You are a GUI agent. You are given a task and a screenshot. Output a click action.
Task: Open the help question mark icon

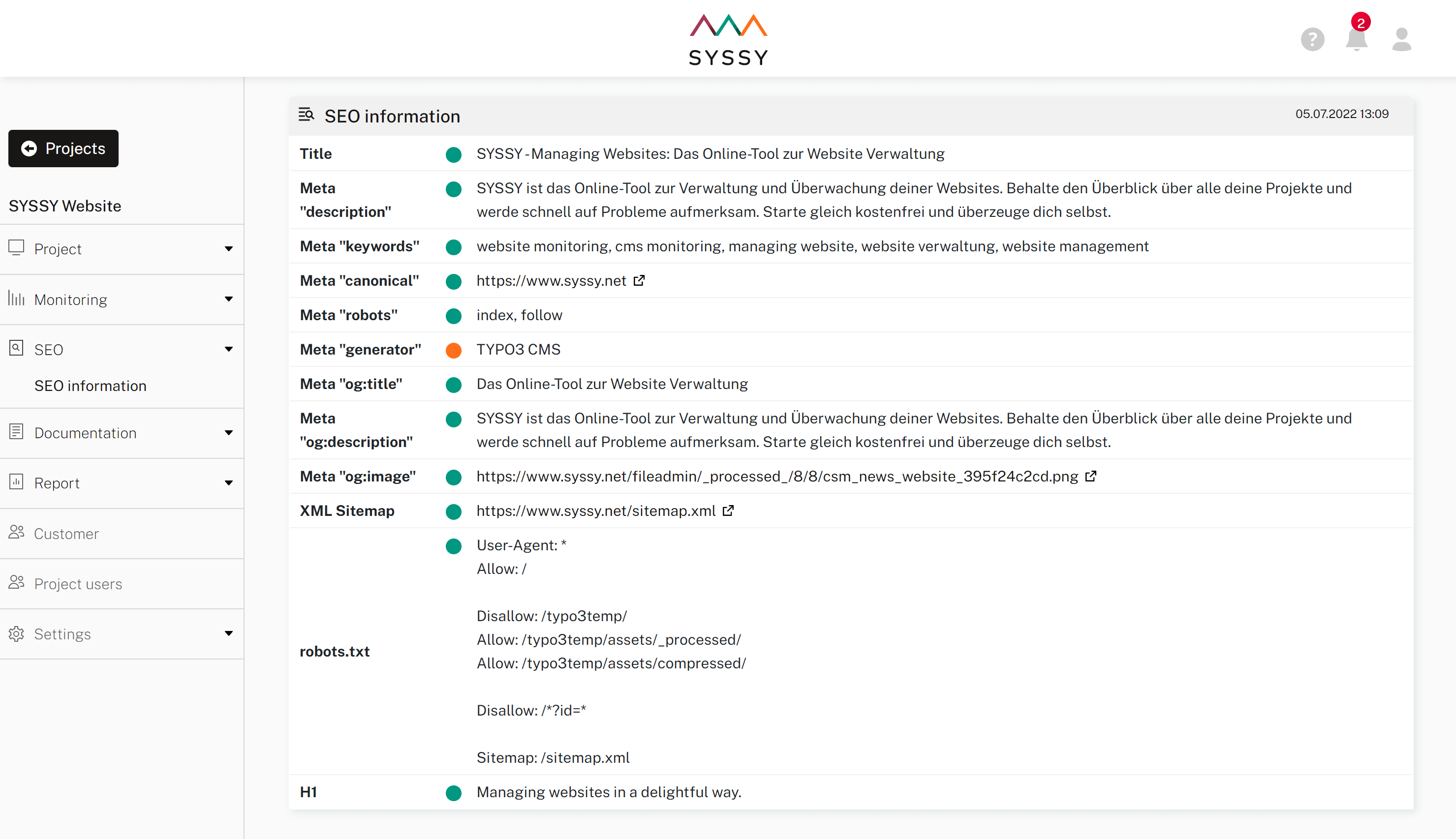tap(1312, 39)
